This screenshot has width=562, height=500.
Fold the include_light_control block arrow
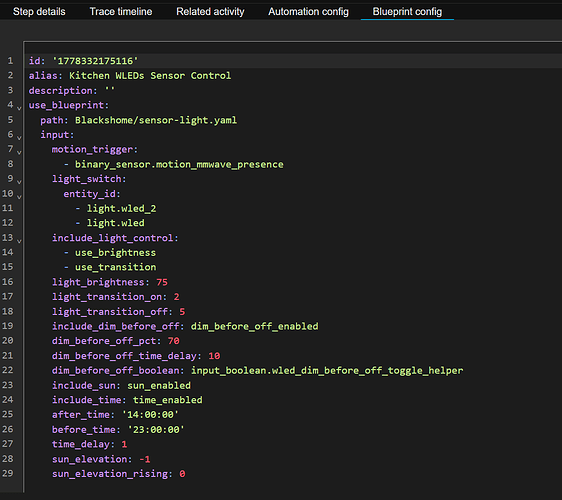click(x=19, y=241)
